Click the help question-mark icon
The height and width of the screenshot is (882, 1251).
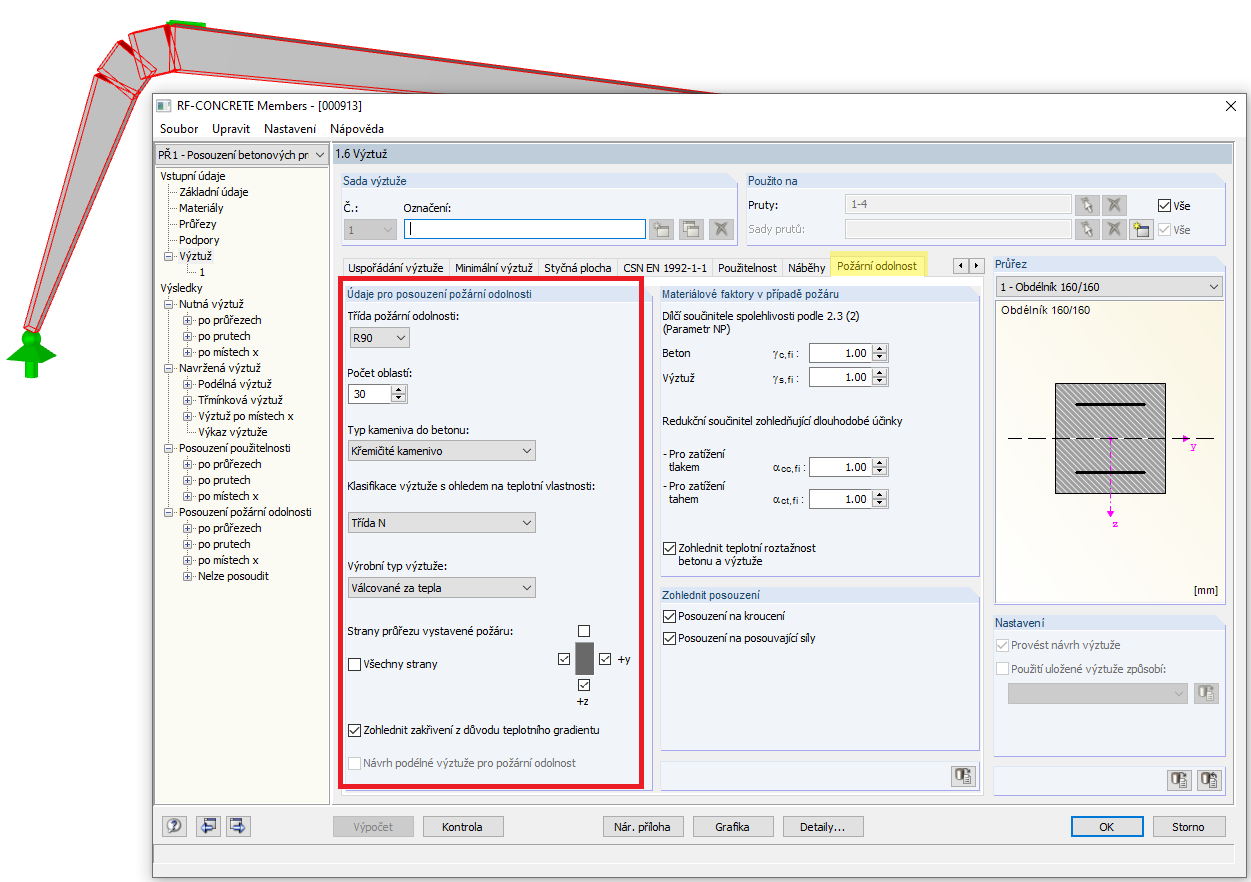(x=175, y=826)
